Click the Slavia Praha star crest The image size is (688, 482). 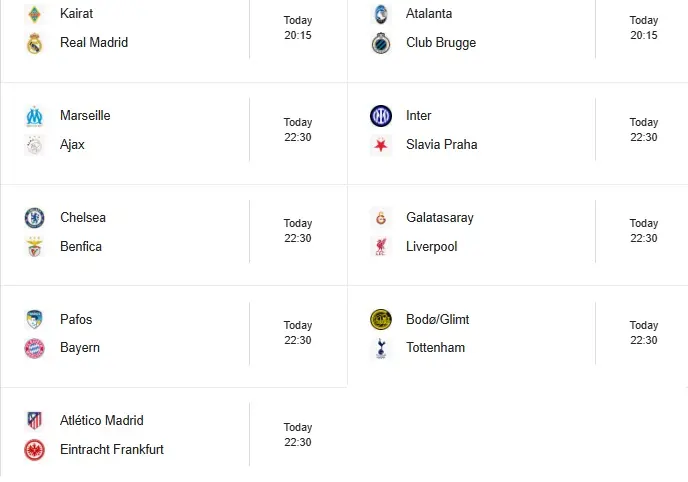381,145
